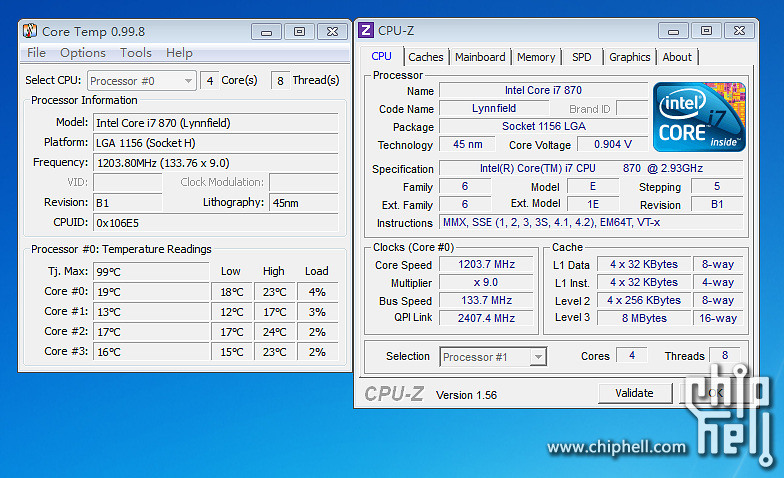Click the Core #2 temperature 17°C
784x478 pixels.
click(150, 332)
